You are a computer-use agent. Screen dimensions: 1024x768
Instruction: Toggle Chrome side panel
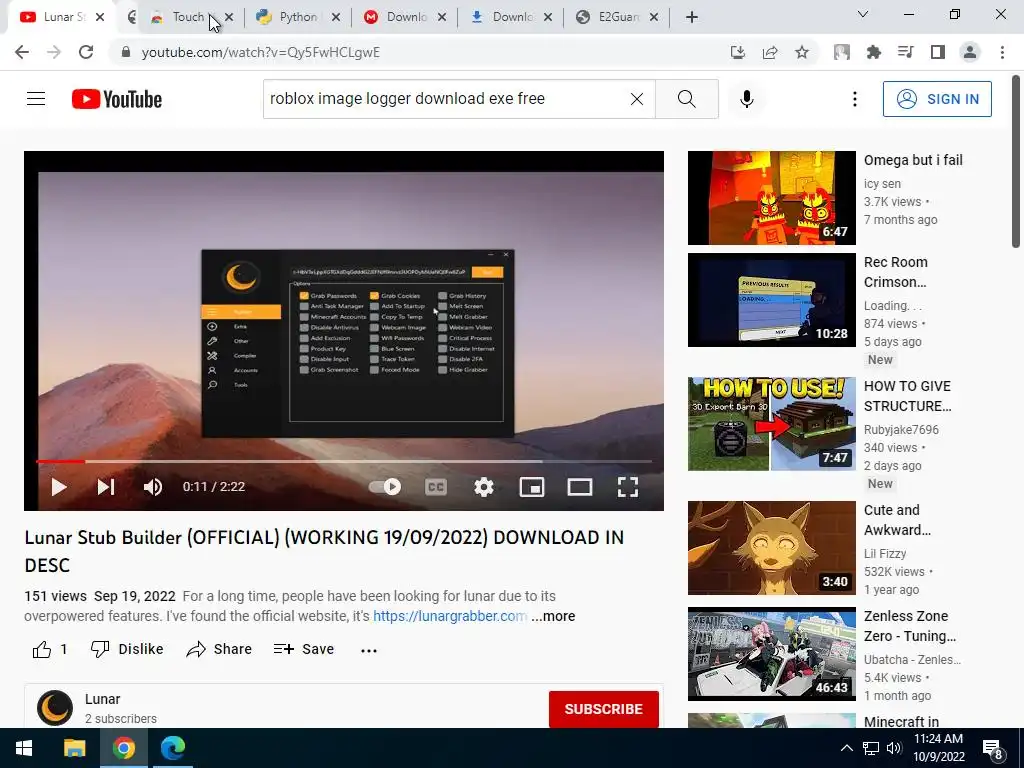pos(938,52)
